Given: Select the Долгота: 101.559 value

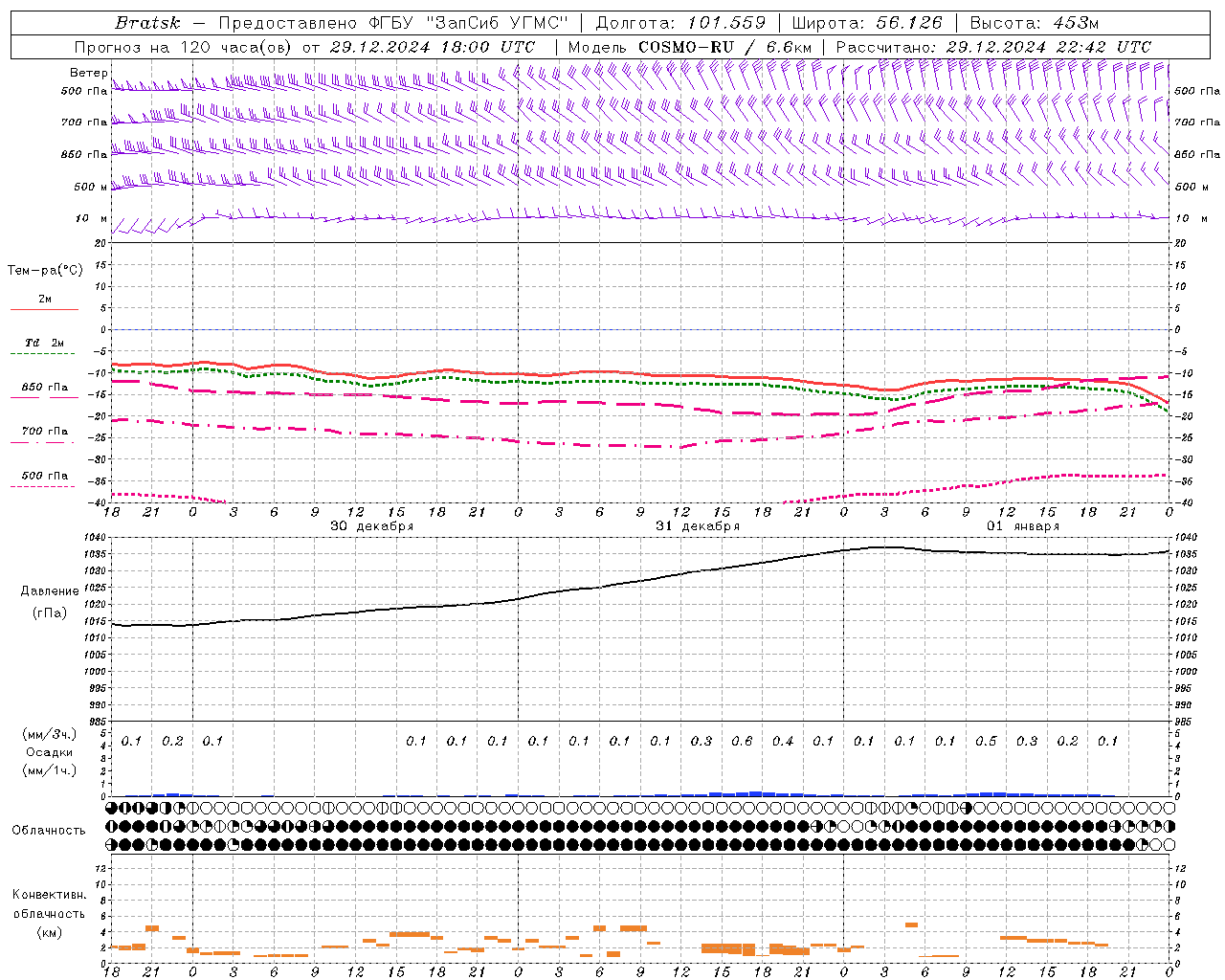Looking at the screenshot, I should (680, 23).
